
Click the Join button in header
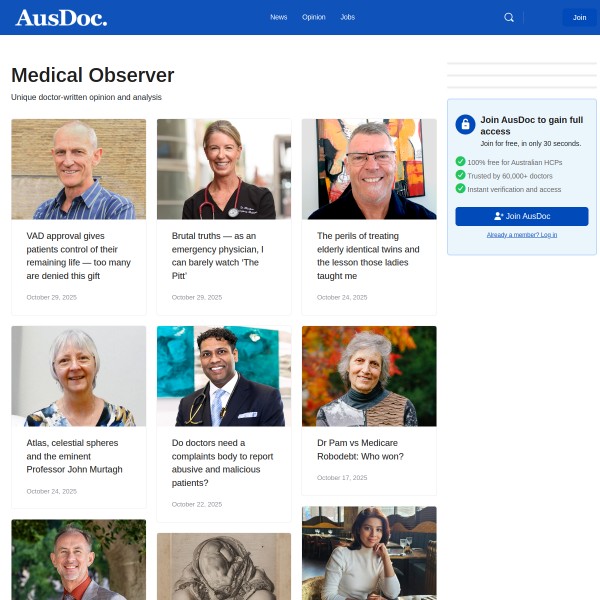pyautogui.click(x=579, y=18)
